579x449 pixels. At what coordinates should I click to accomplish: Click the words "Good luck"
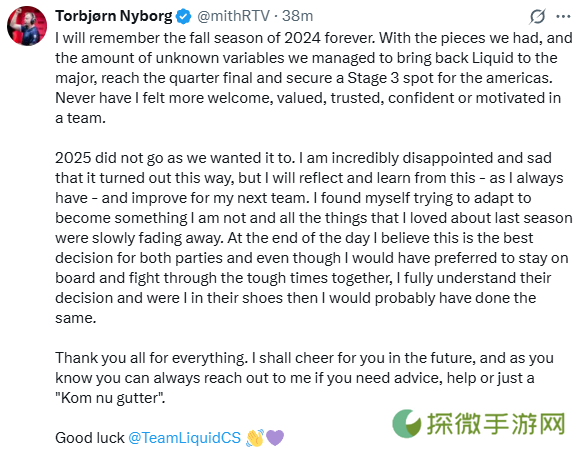90,438
